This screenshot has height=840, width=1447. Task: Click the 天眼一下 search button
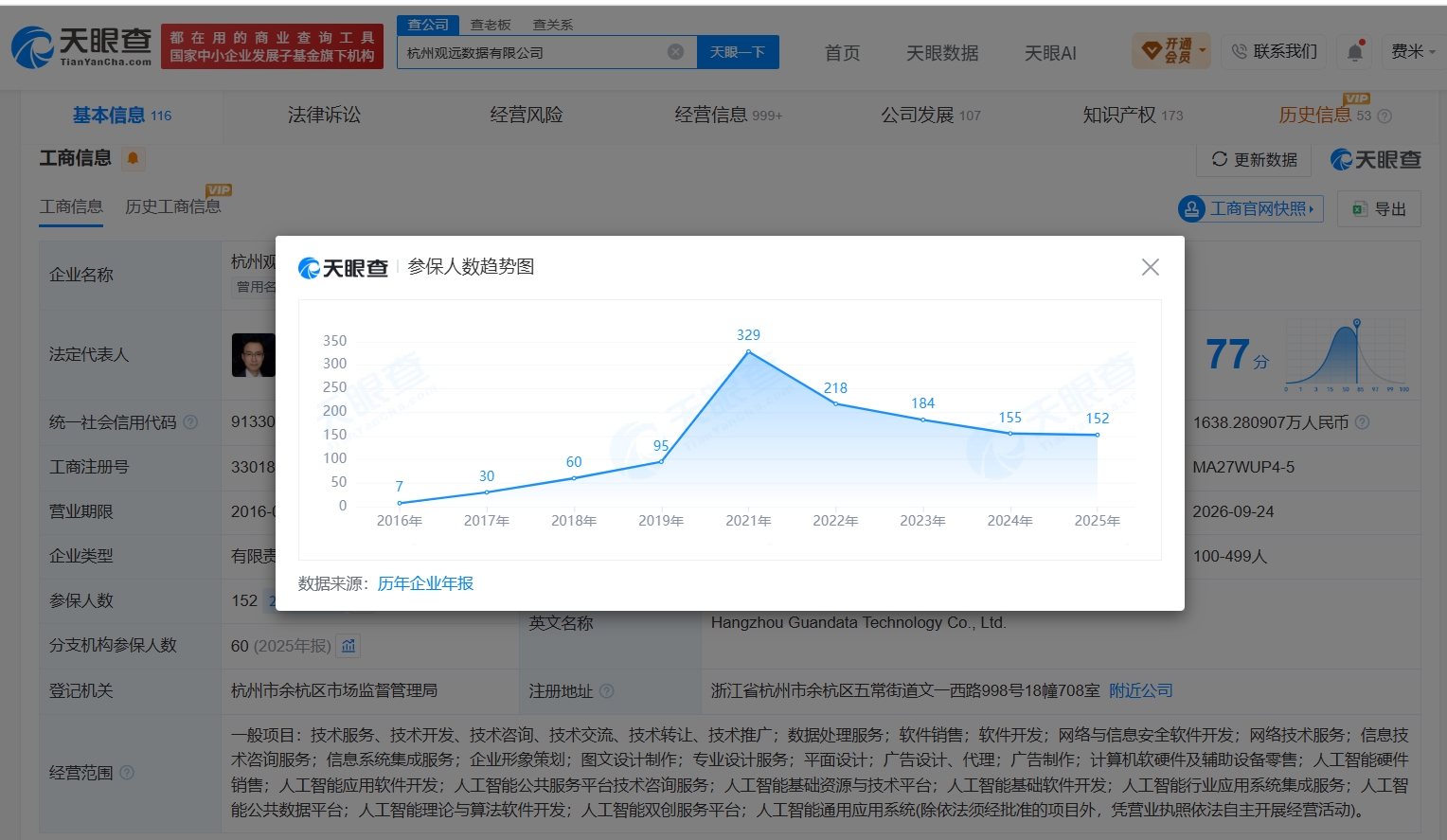738,52
